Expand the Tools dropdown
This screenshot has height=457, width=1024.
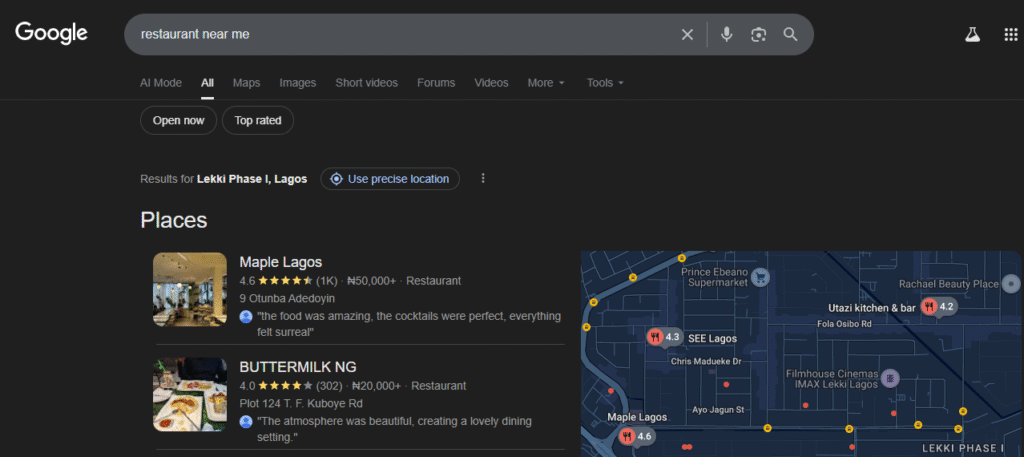coord(605,83)
